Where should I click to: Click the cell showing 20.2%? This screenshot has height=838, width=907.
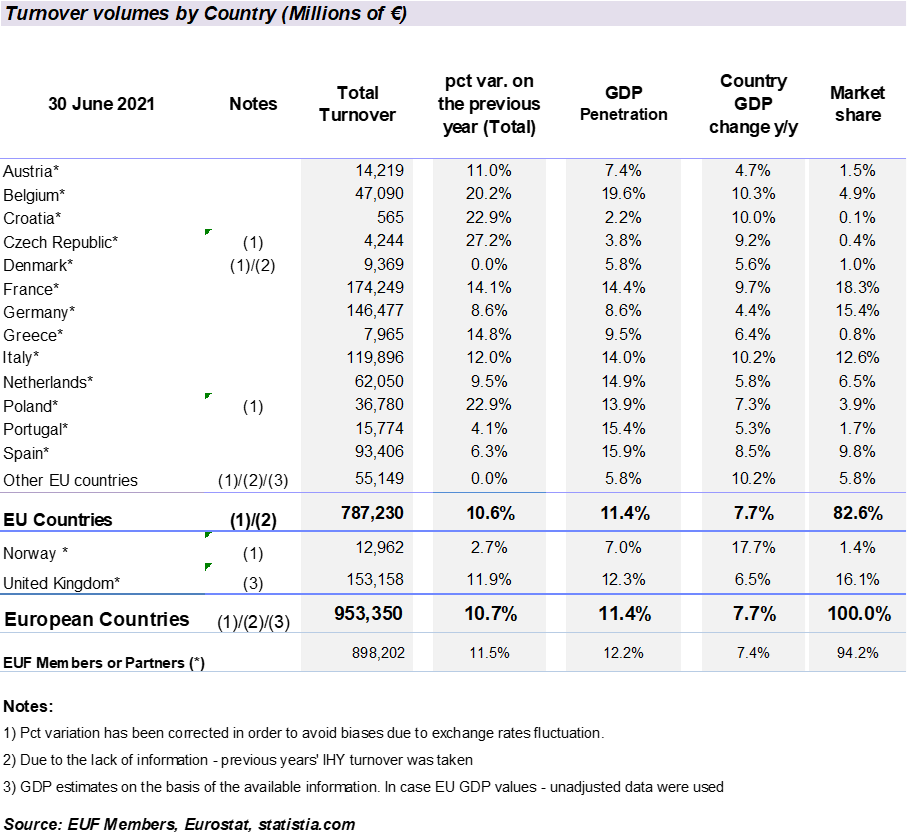pyautogui.click(x=490, y=194)
